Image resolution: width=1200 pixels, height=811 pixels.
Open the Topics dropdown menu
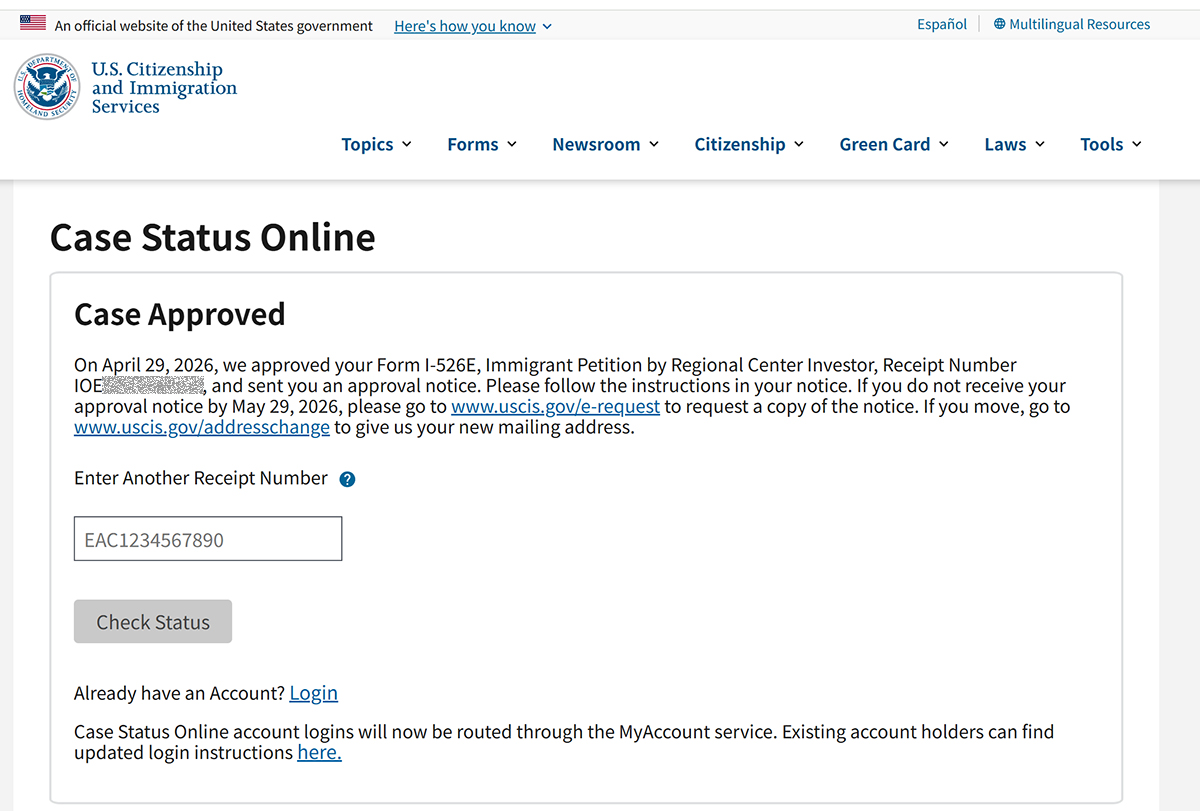pyautogui.click(x=377, y=144)
